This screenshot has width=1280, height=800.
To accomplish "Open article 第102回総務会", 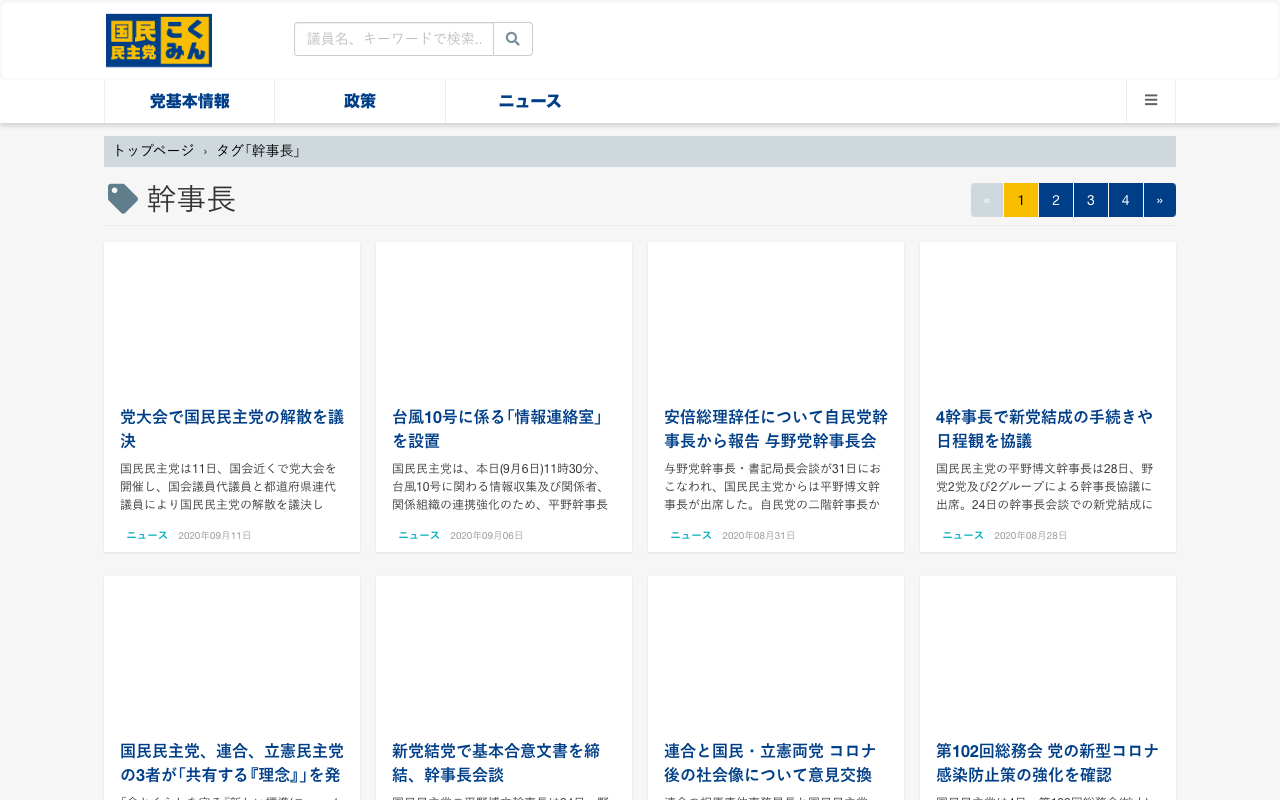I will pos(1048,763).
